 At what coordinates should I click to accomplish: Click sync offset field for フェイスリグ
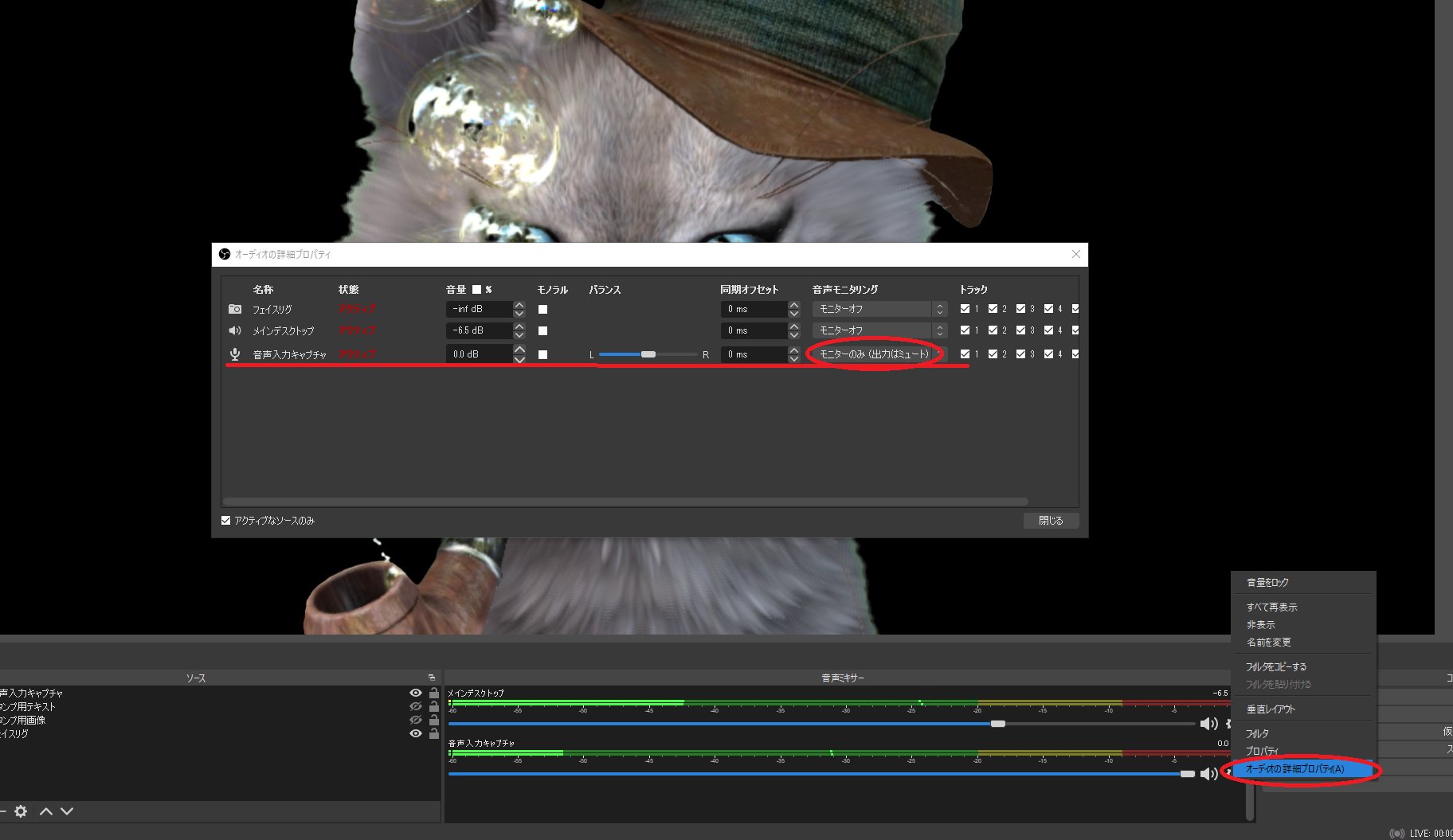754,309
